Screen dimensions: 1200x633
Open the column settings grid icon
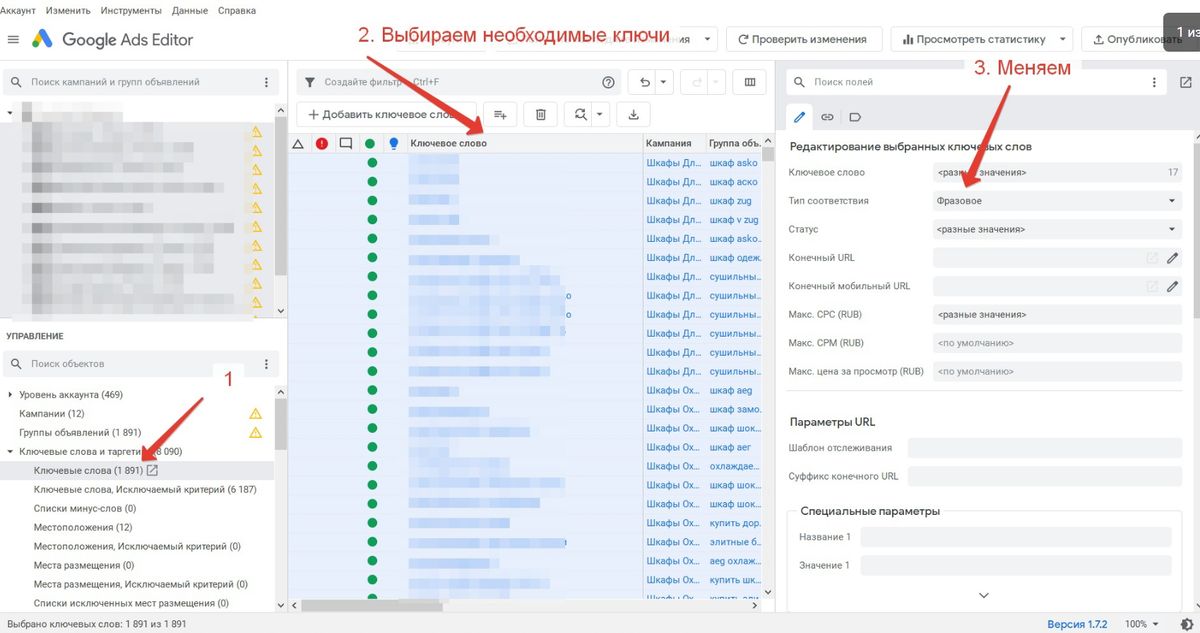point(749,81)
